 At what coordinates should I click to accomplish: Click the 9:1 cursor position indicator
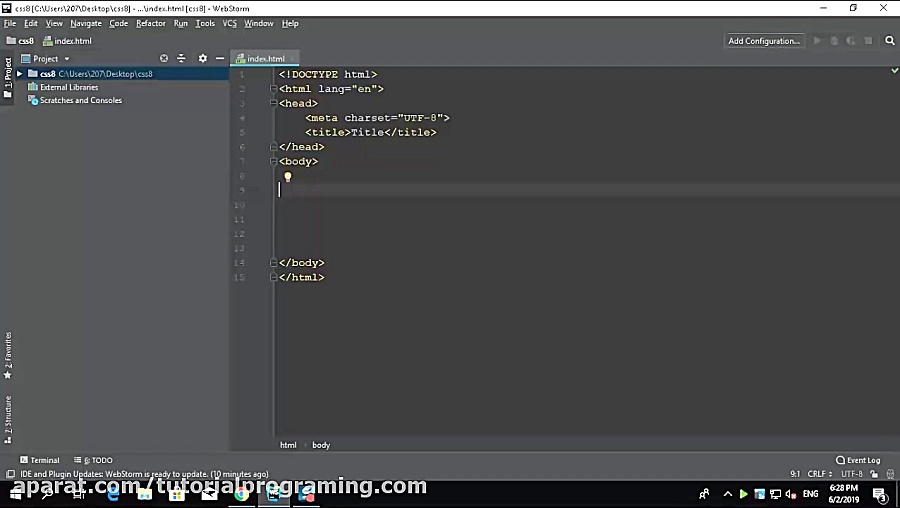pos(795,474)
